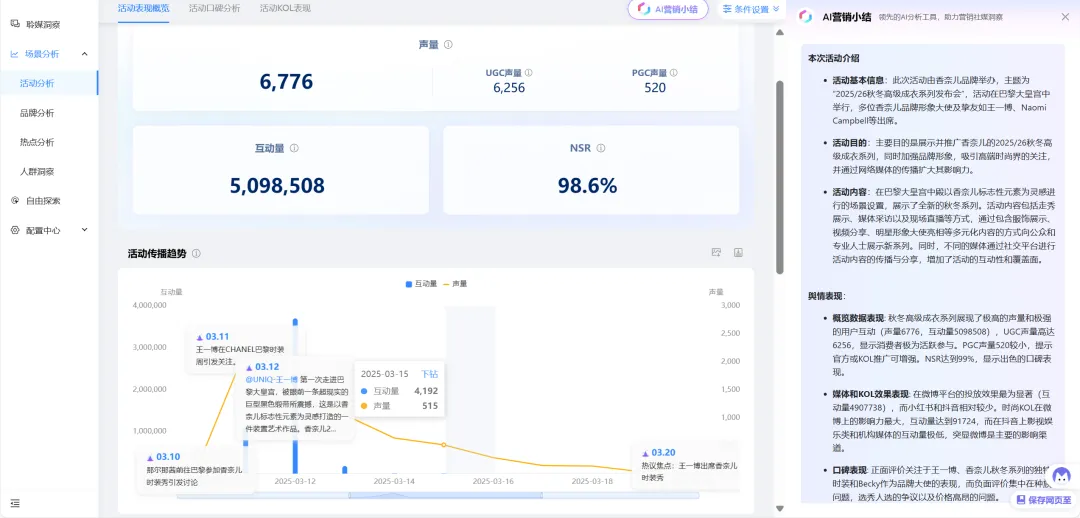
Task: Click the line data point near 2025-03-15
Action: [x=444, y=445]
